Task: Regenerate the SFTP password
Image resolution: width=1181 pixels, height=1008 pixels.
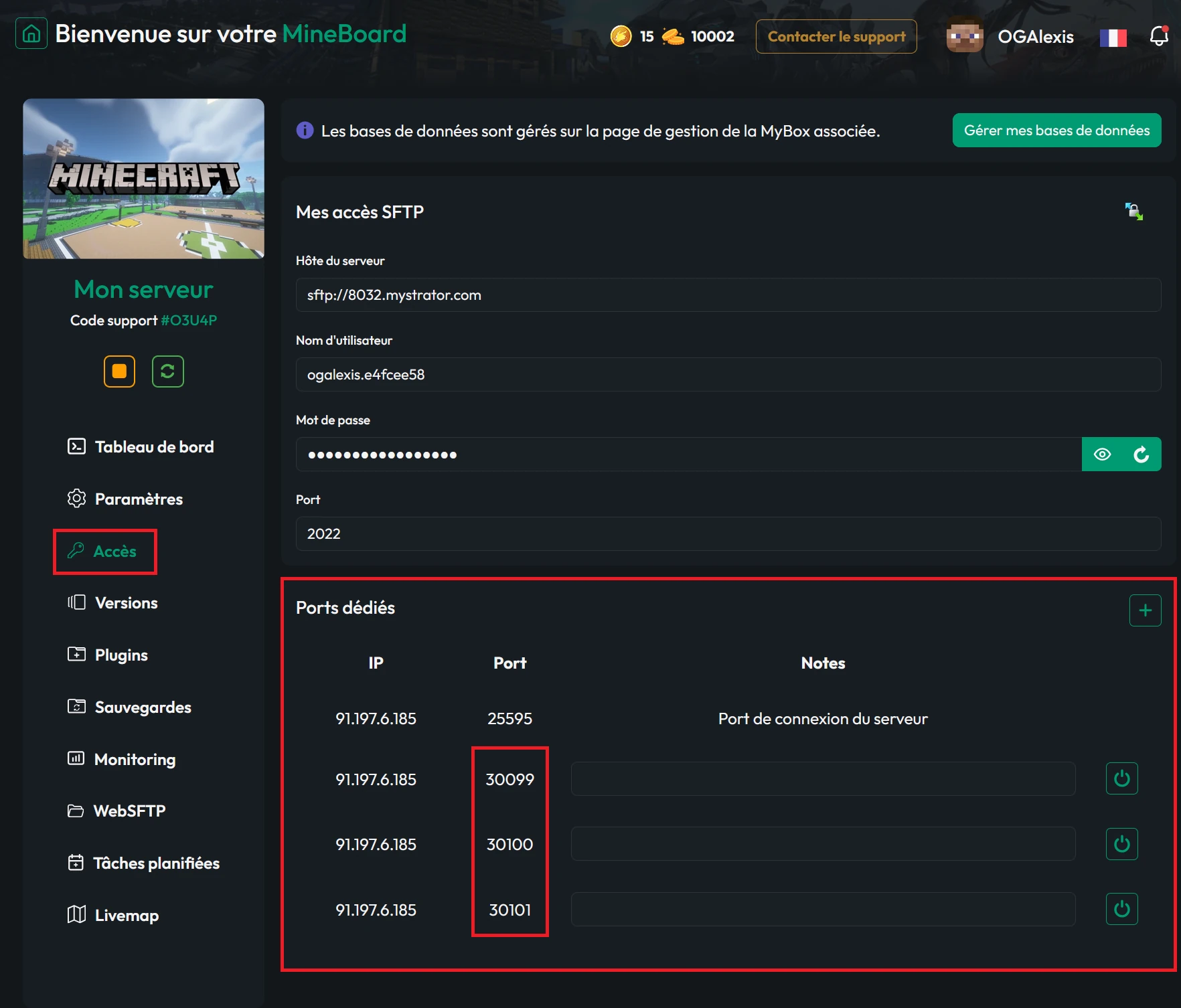Action: tap(1141, 454)
